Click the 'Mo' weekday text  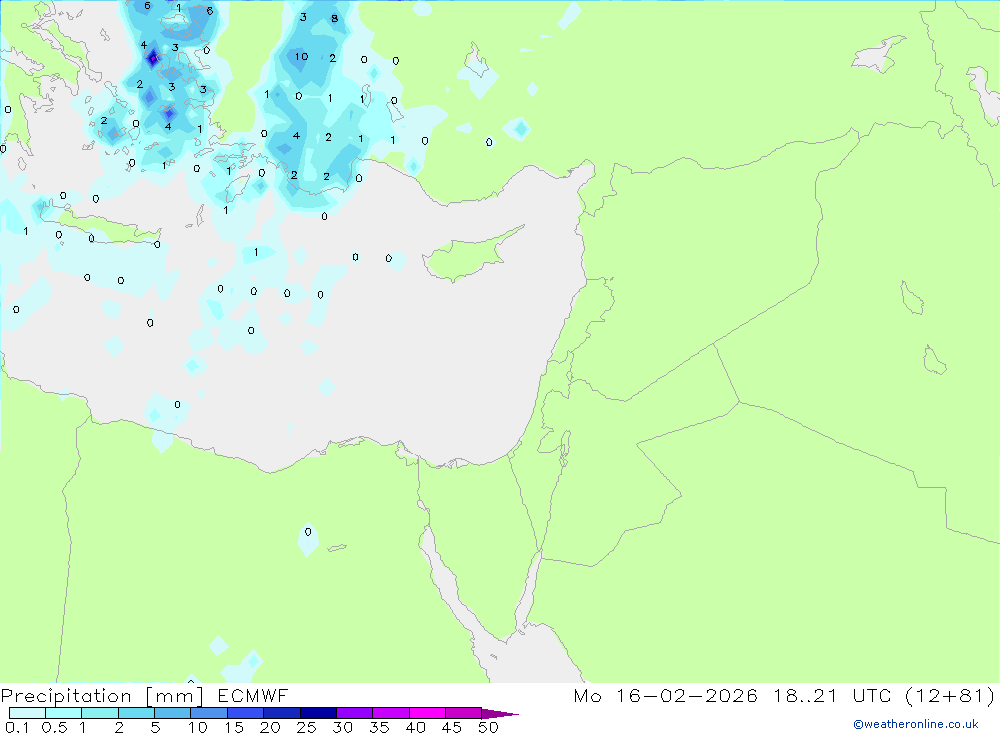click(587, 695)
